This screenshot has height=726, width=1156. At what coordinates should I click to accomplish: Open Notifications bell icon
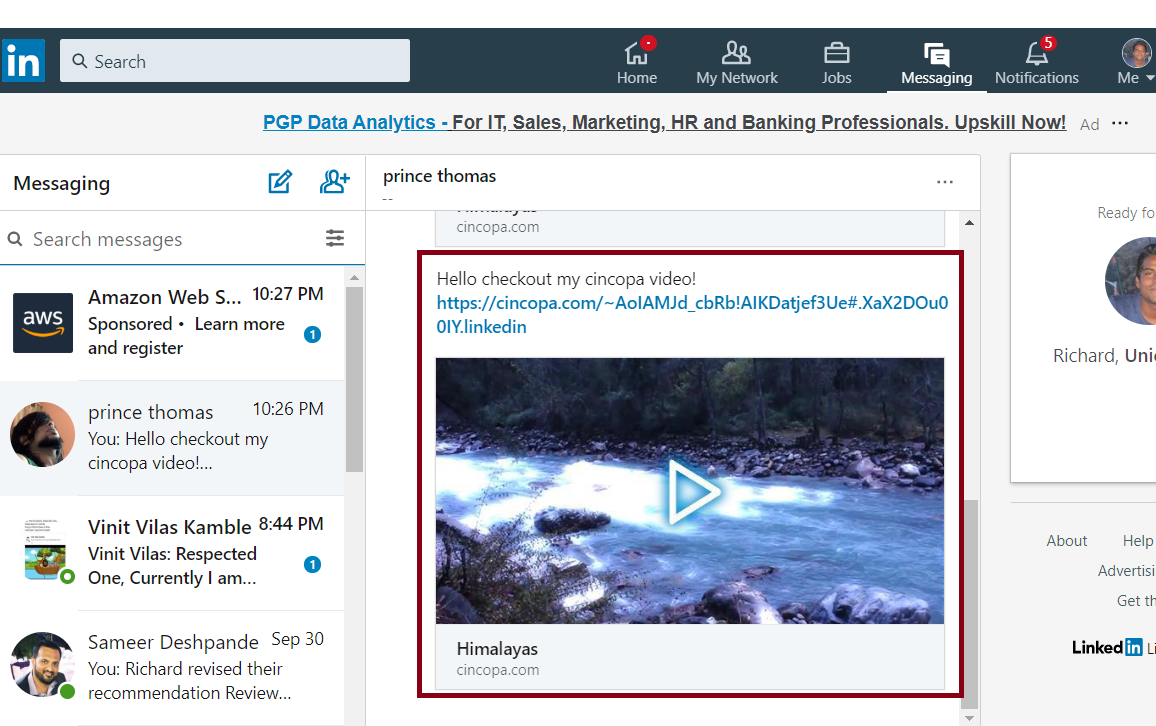[1036, 54]
